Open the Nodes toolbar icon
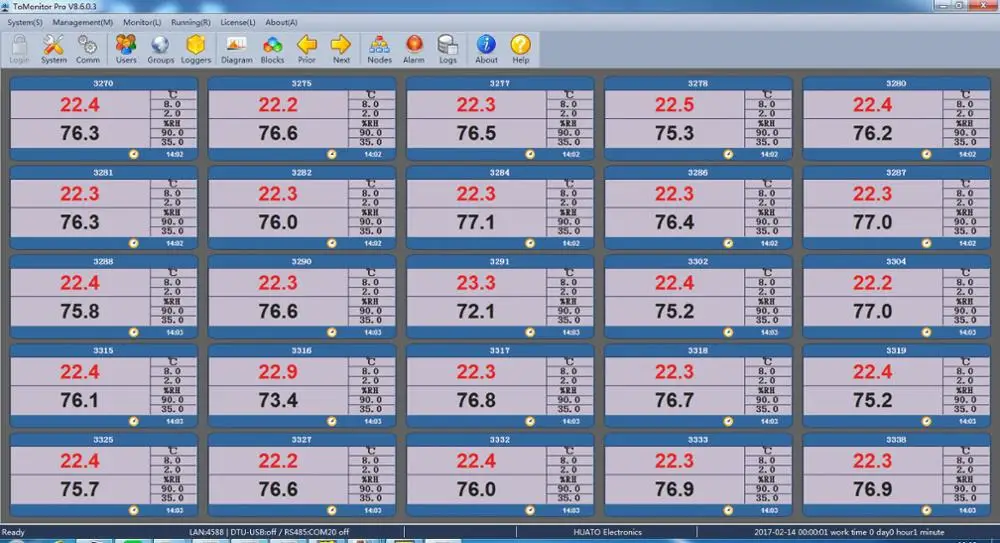 coord(379,47)
